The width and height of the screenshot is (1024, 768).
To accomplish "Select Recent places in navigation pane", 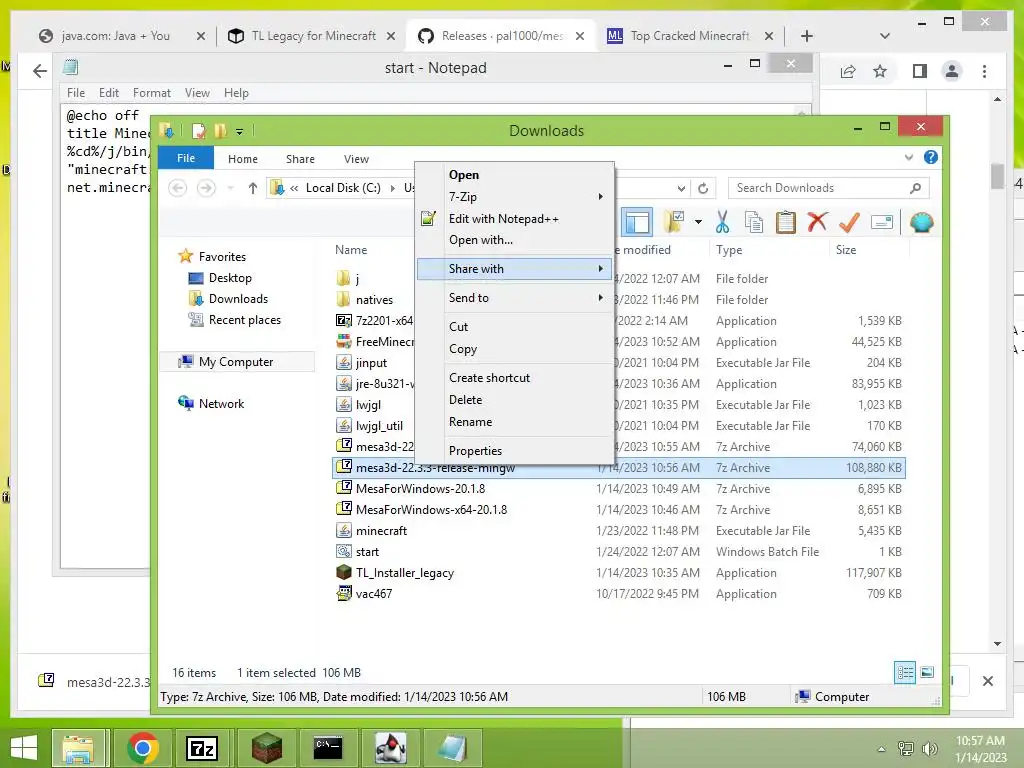I will 234,319.
